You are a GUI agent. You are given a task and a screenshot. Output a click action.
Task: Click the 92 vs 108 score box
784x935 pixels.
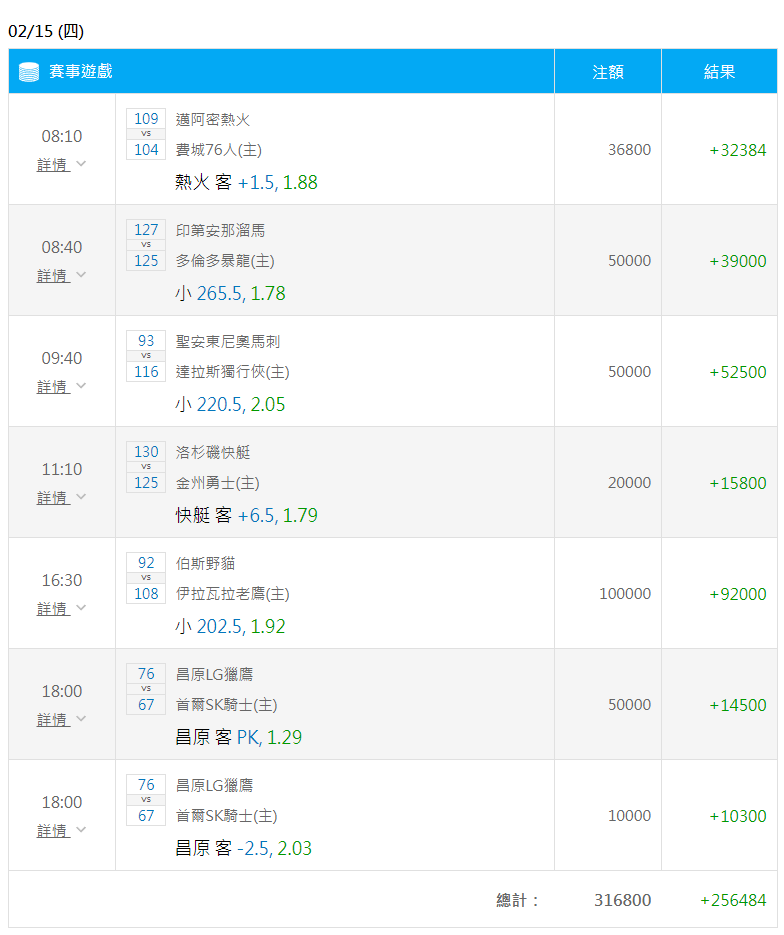[x=146, y=578]
